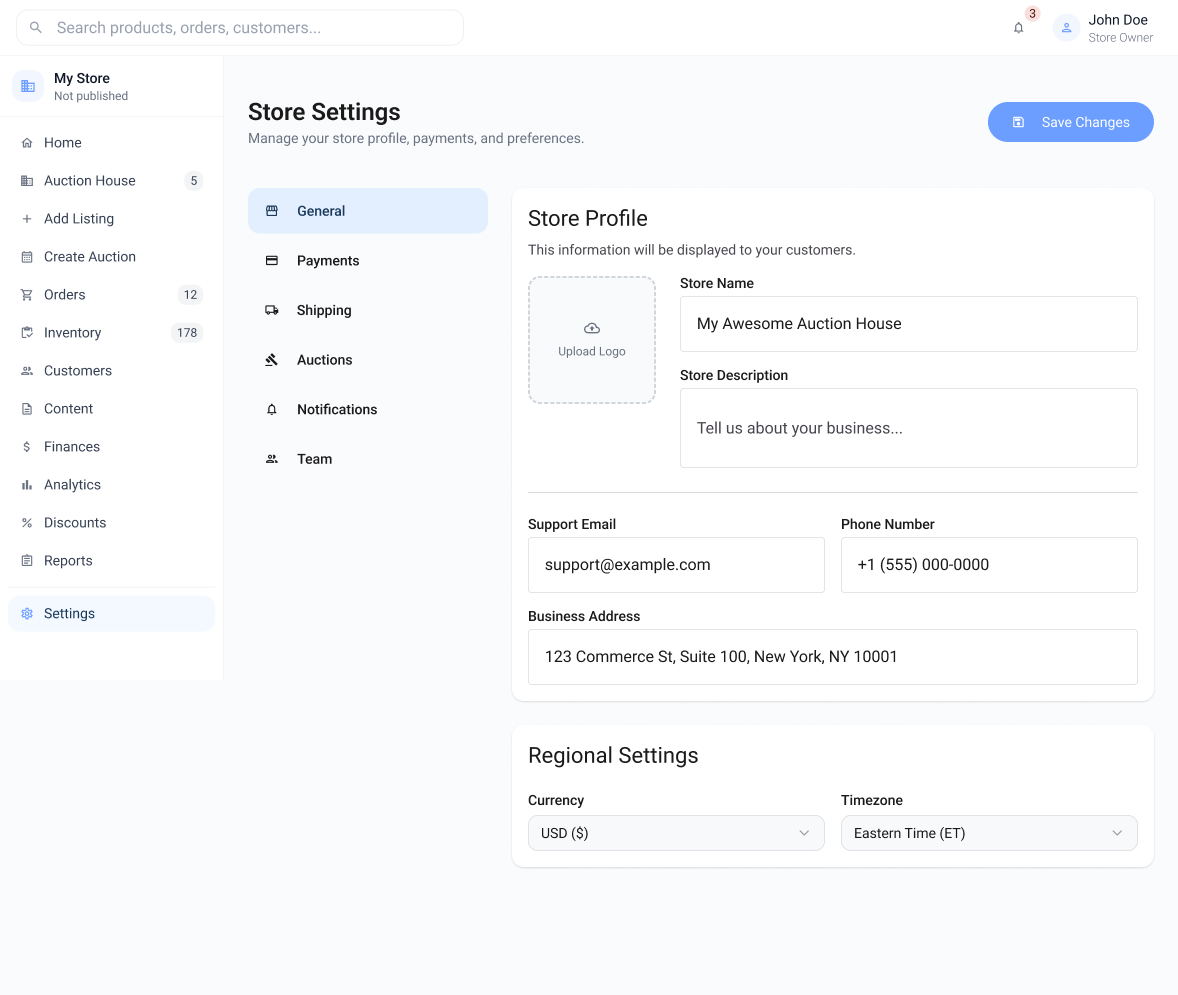Switch to the General settings tab

(368, 211)
